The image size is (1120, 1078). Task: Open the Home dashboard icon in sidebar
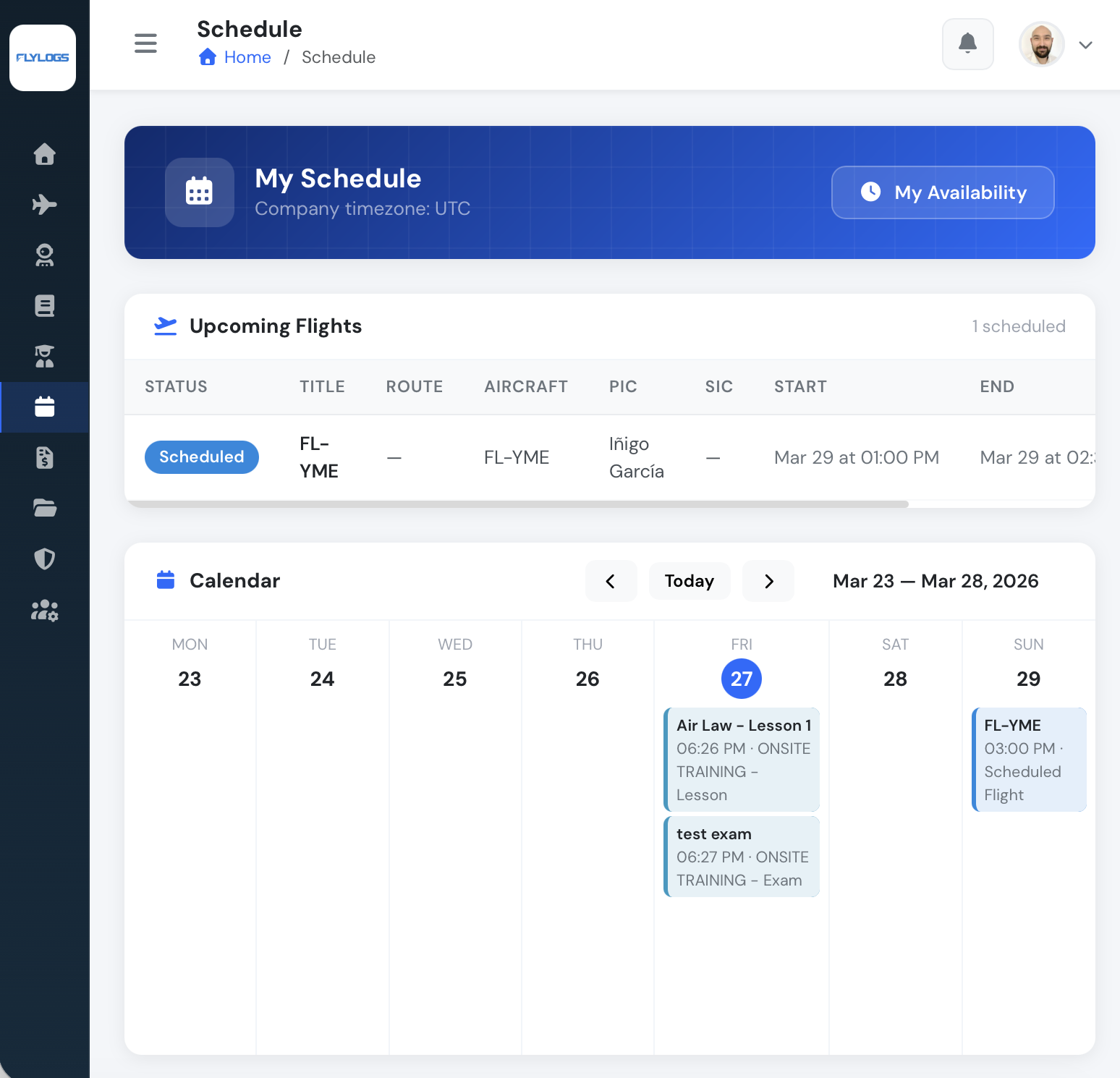(45, 154)
